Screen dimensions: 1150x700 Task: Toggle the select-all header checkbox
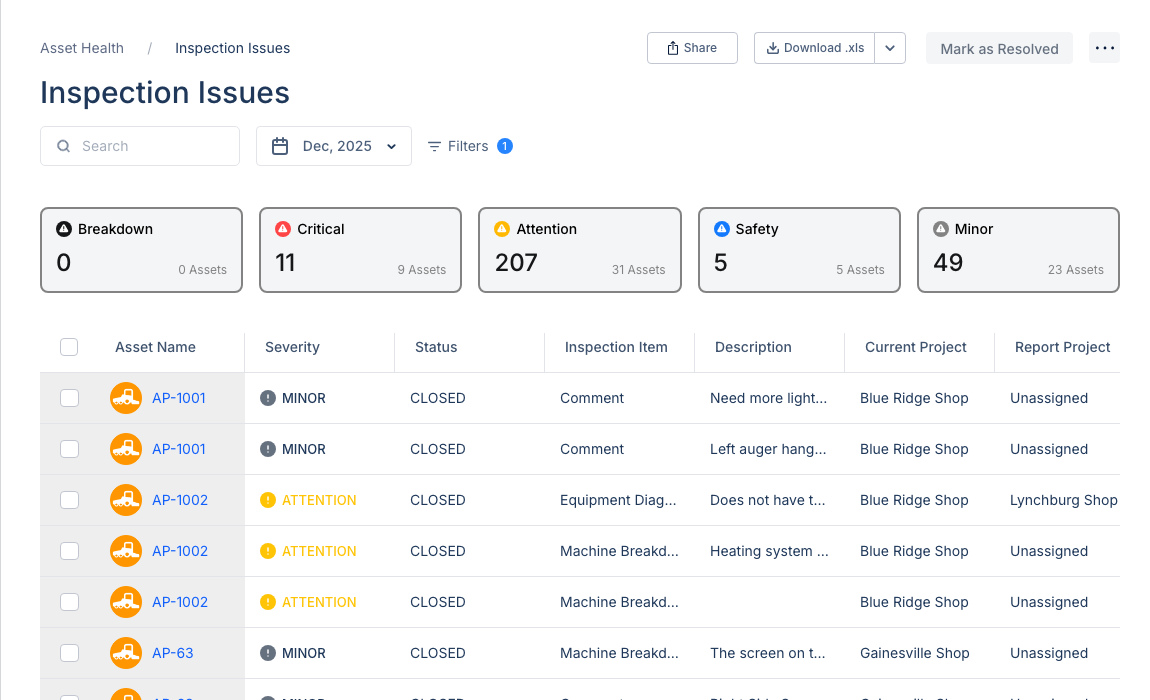tap(69, 347)
